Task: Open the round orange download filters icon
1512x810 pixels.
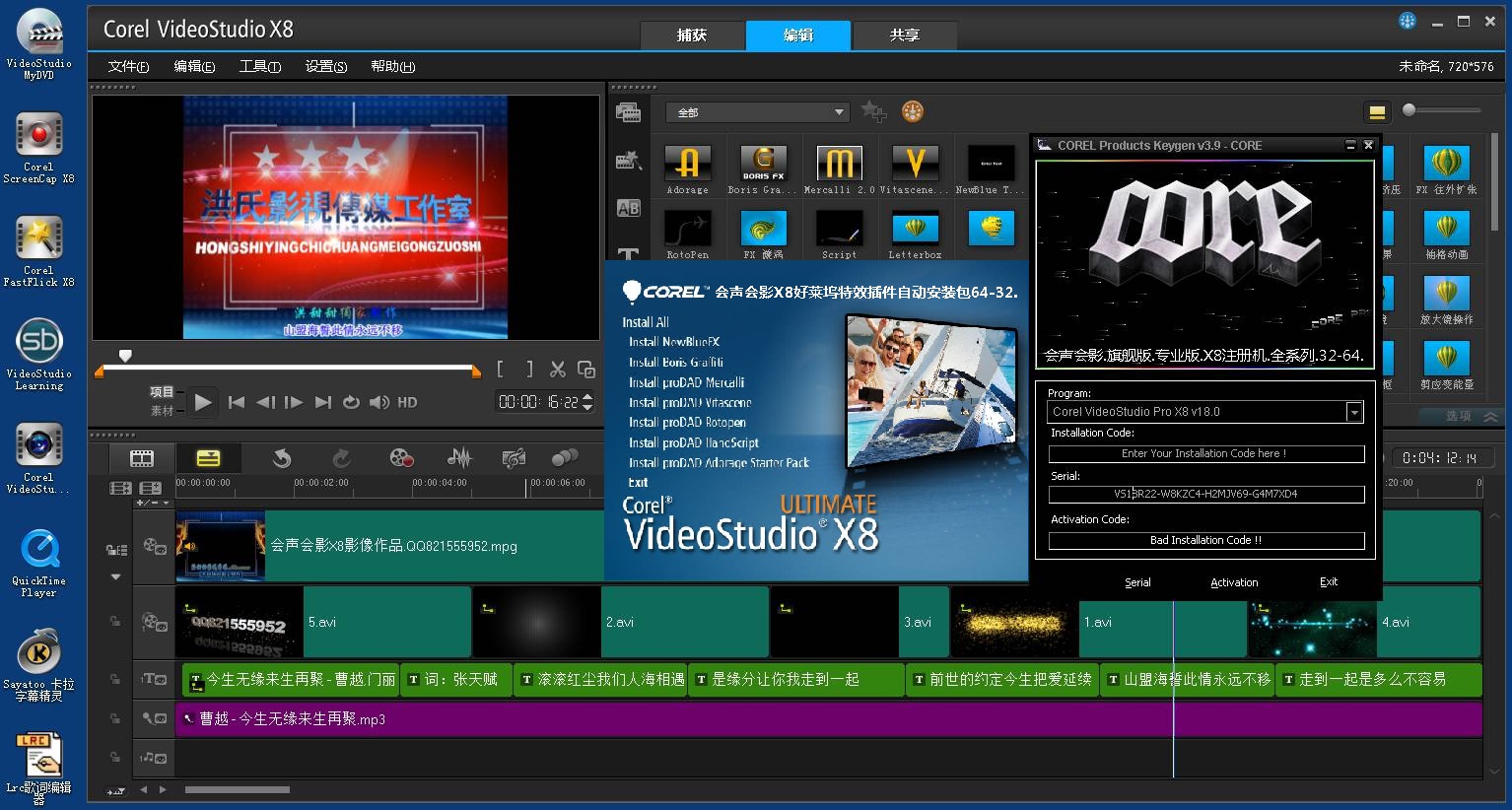Action: pos(913,111)
